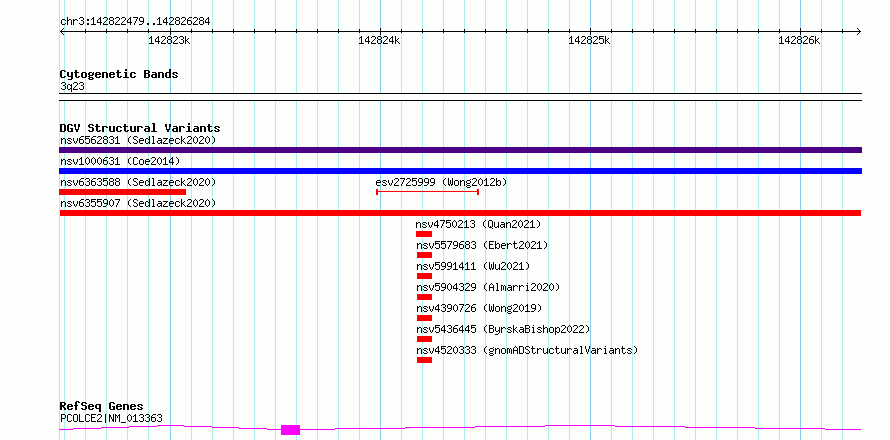Open variant nsv4750213 (Quan2021) label
Screen dimensions: 890x440
click(x=478, y=224)
